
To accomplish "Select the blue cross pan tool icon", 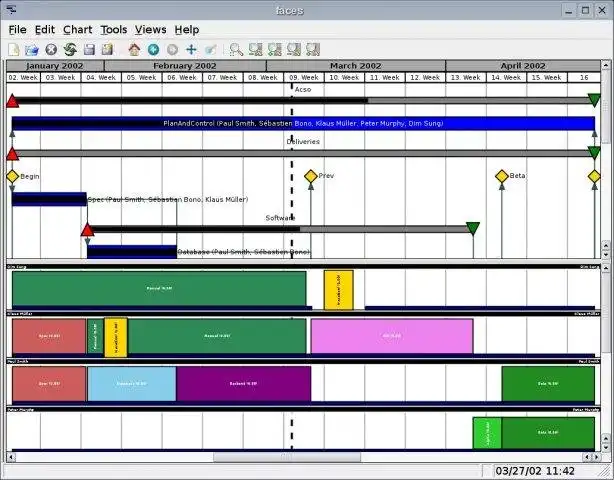I will 191,50.
